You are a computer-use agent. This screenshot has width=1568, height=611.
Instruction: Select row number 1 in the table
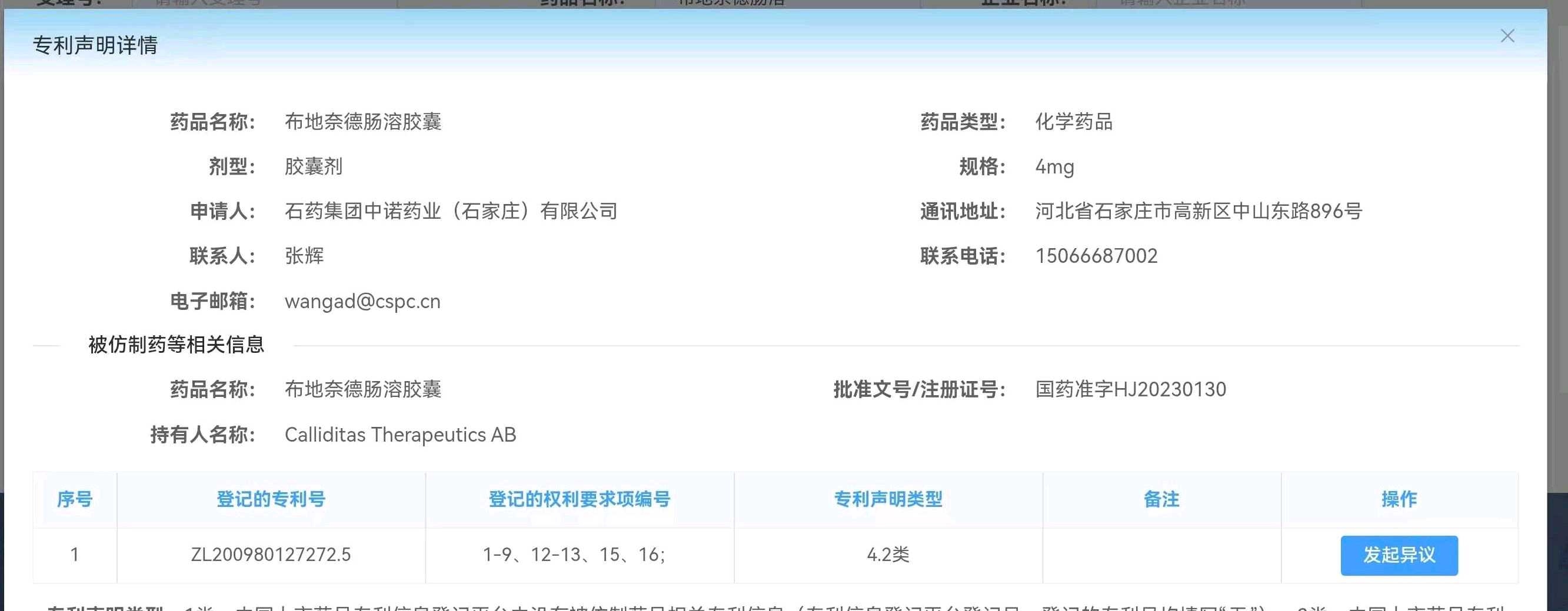[74, 555]
